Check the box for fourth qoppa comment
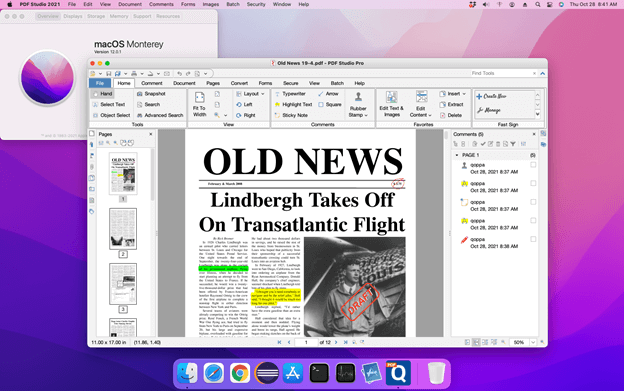 533,220
